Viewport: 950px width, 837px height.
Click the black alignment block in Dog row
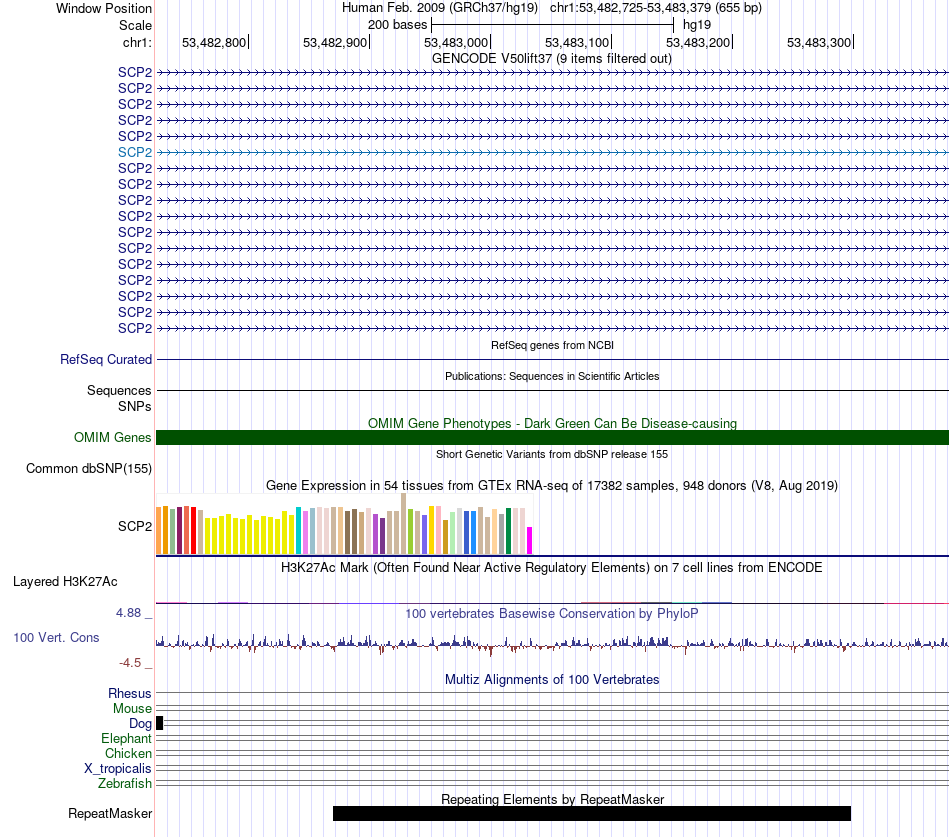[x=159, y=722]
